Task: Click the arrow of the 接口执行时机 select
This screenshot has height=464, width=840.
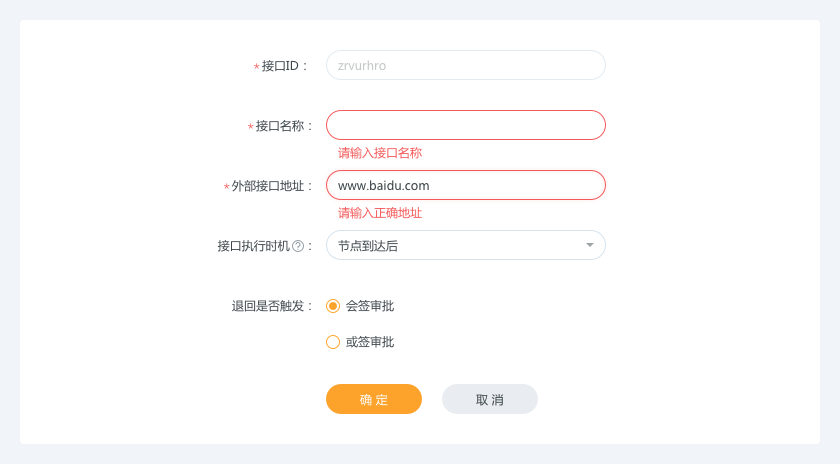Action: click(x=590, y=245)
